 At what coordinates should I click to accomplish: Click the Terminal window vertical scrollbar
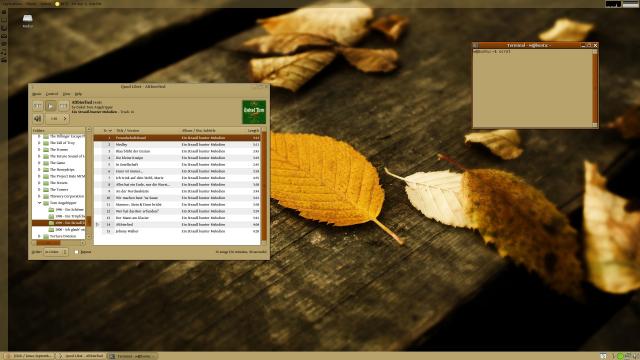(595, 88)
